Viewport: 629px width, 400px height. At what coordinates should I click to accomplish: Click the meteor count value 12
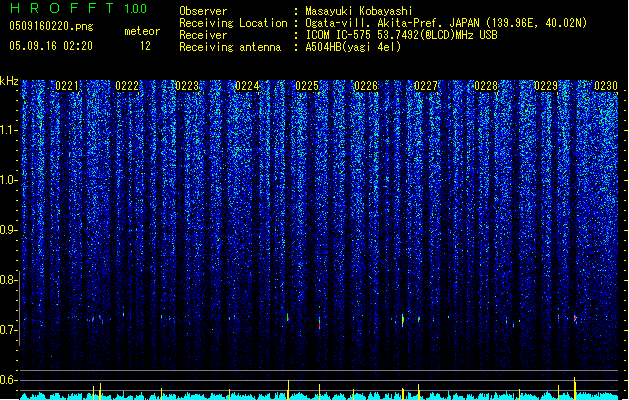pos(145,46)
